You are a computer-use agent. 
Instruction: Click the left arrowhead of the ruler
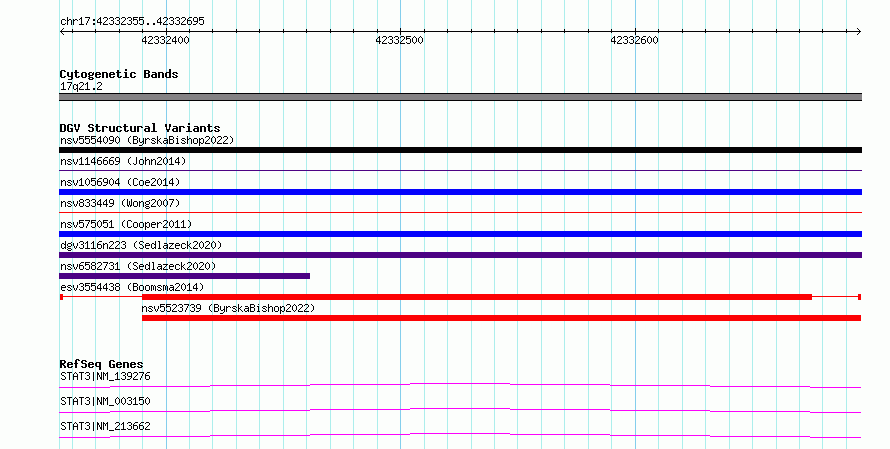click(x=62, y=32)
